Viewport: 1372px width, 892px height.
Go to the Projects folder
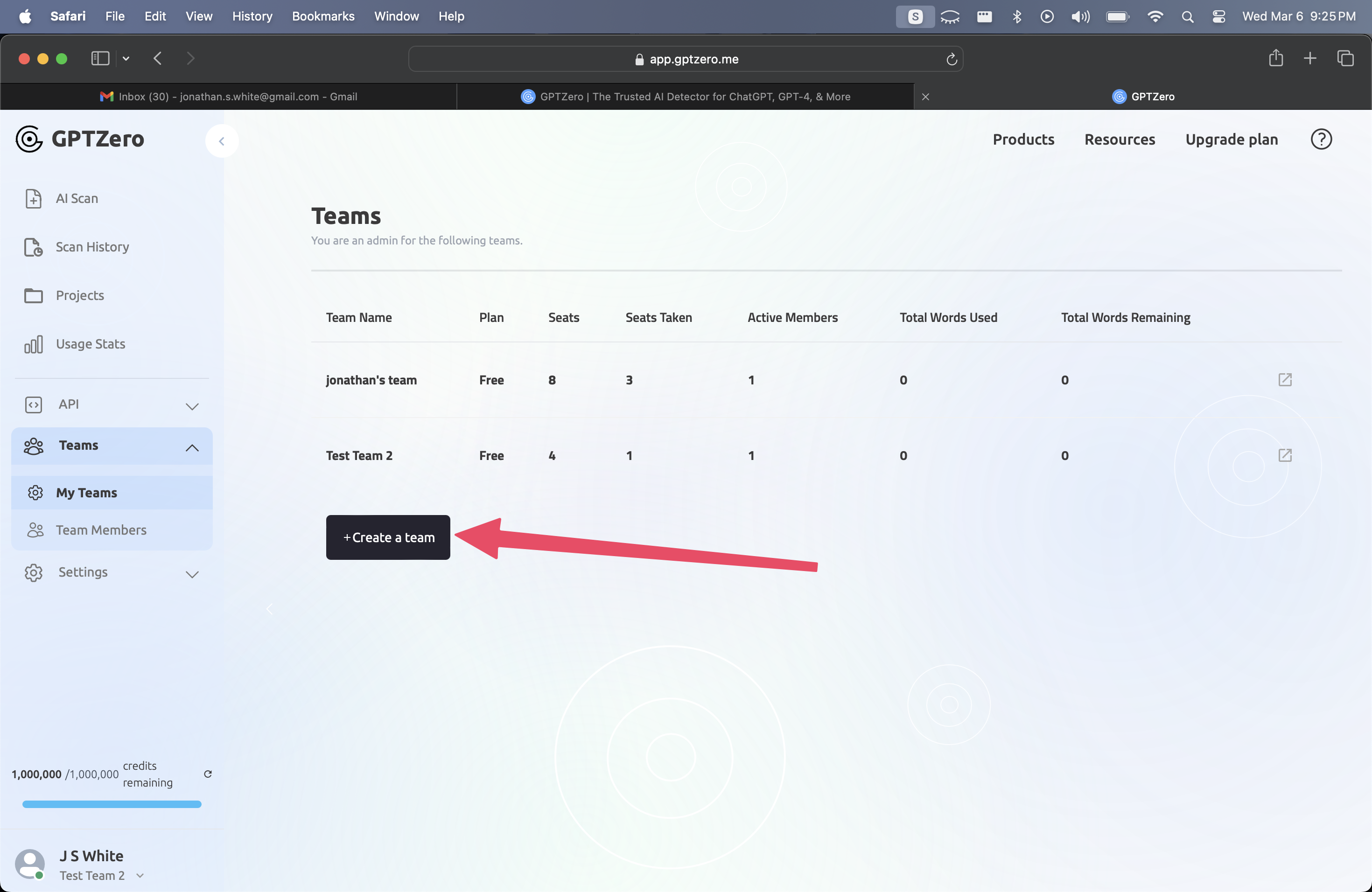pos(79,295)
